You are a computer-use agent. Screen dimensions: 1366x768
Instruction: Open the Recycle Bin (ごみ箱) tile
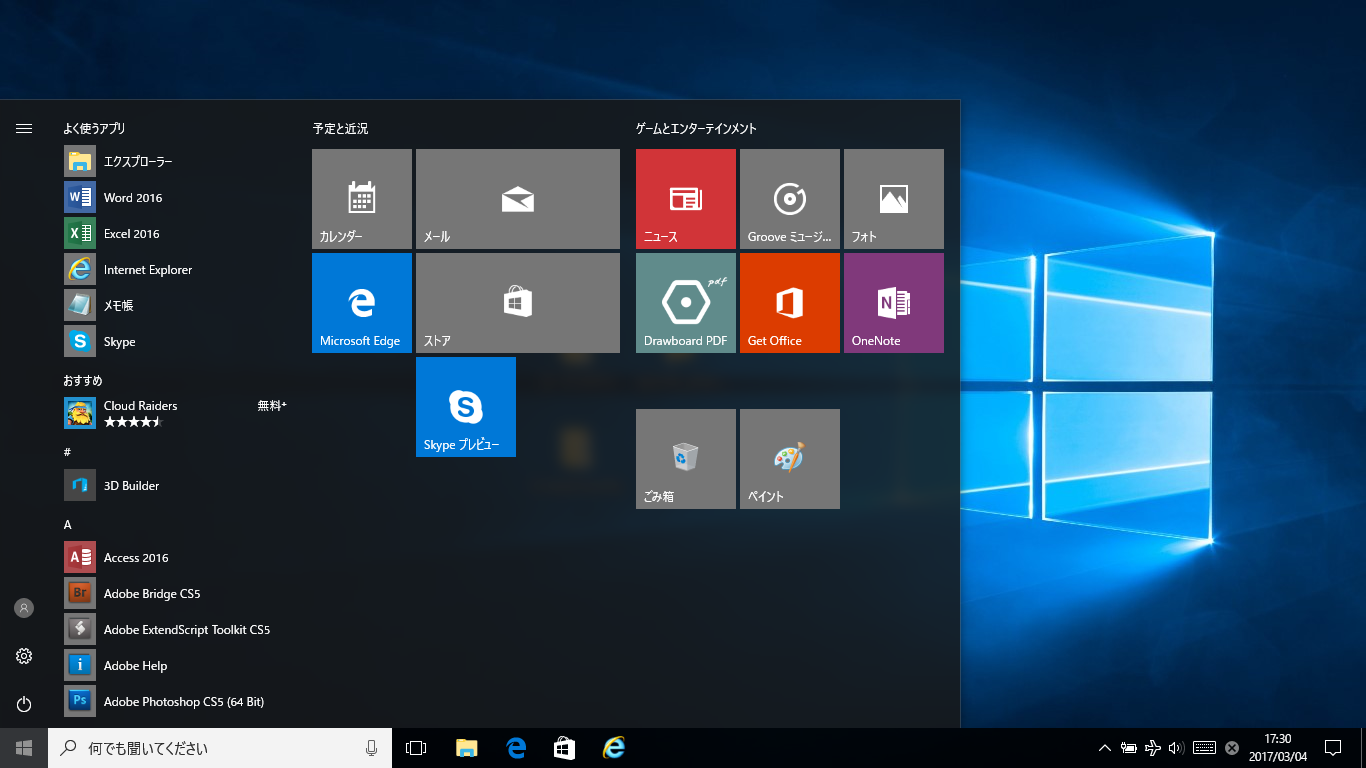(x=686, y=459)
